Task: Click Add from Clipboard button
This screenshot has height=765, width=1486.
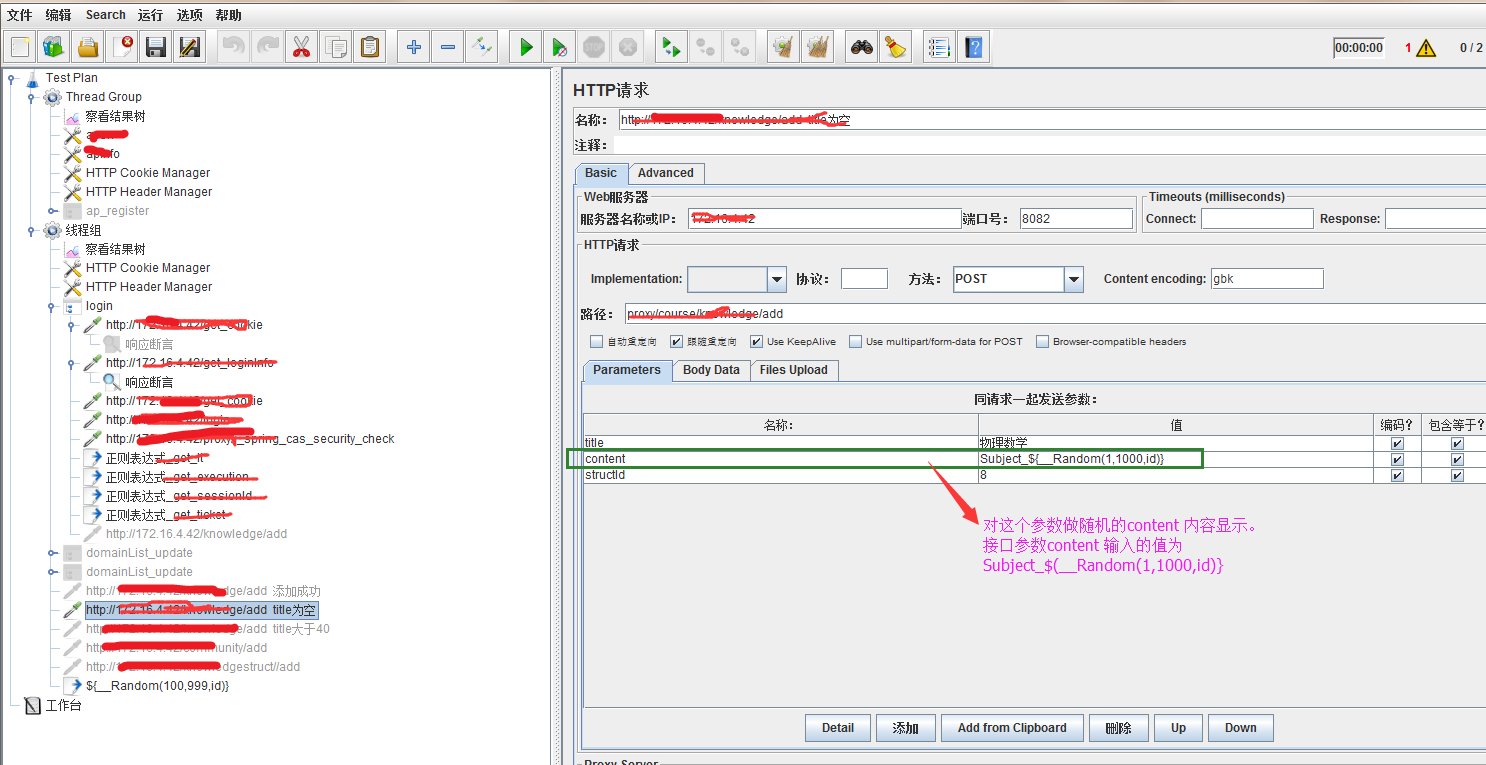Action: coord(1012,728)
